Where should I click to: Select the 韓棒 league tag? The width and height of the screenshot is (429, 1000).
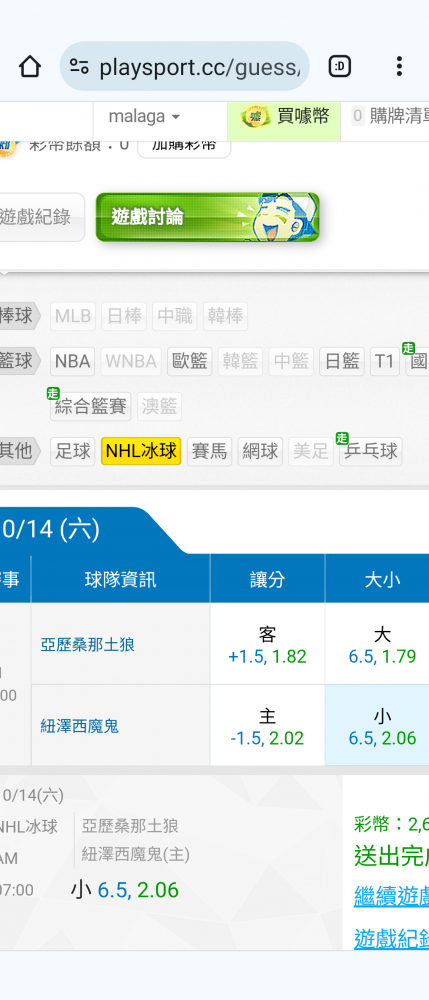coord(226,316)
